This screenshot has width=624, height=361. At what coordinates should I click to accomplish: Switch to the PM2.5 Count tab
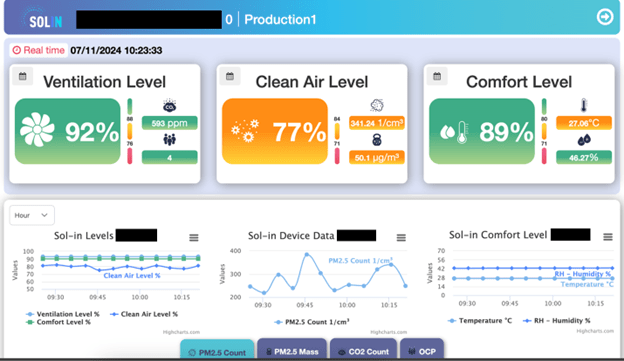[217, 349]
